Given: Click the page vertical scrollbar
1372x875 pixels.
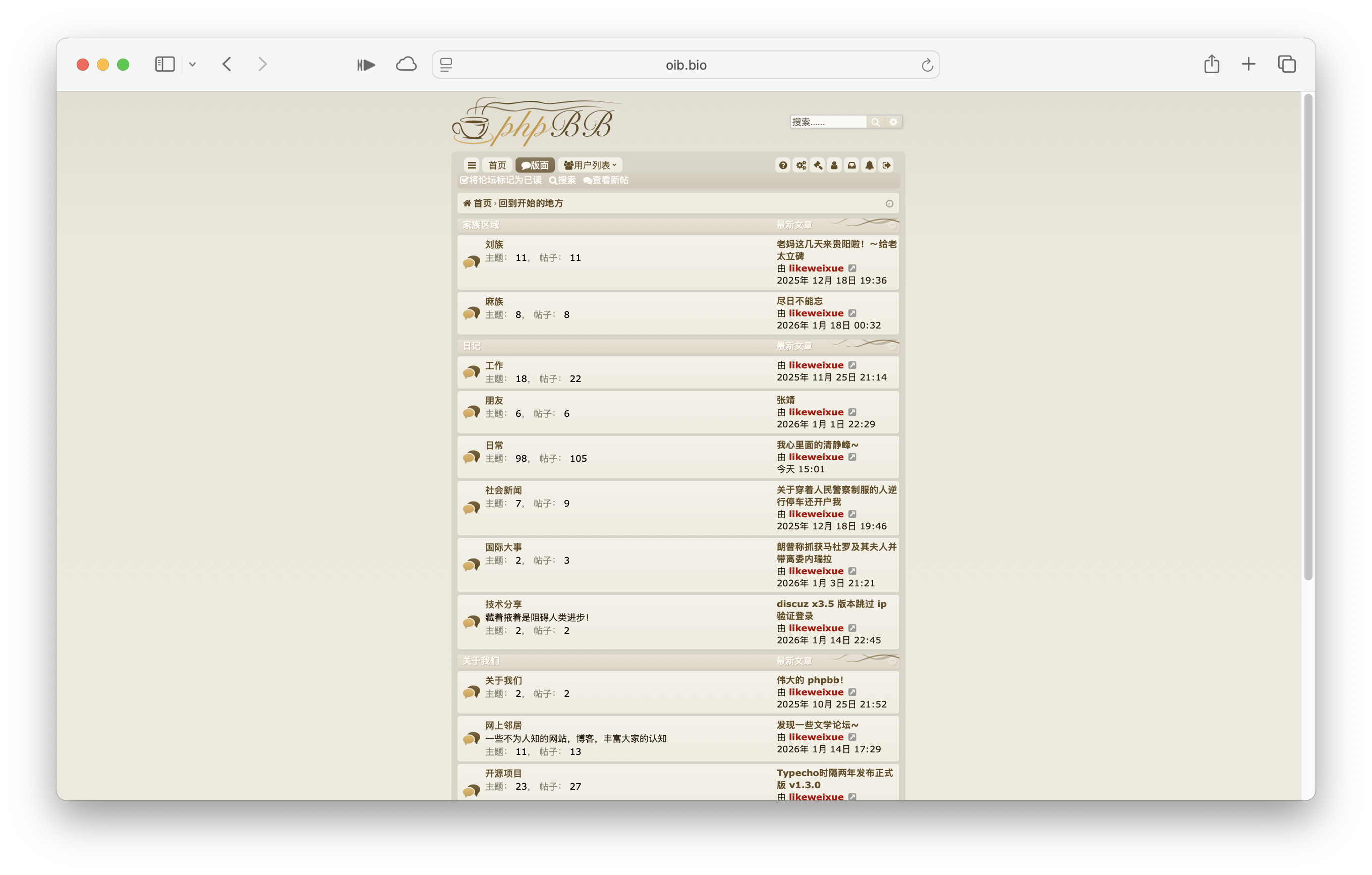Looking at the screenshot, I should (x=1307, y=336).
